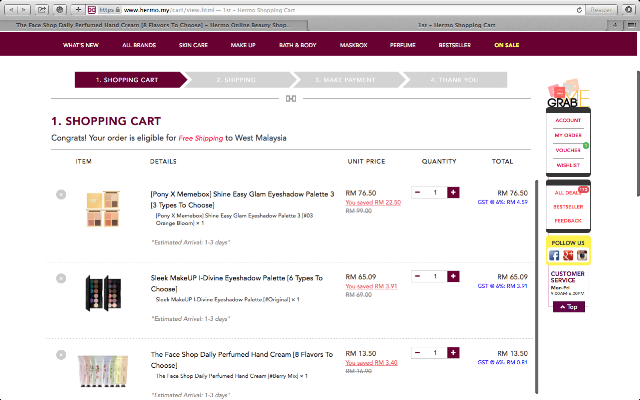Open ALL DEALS in the side panel
This screenshot has width=640, height=400.
568,193
